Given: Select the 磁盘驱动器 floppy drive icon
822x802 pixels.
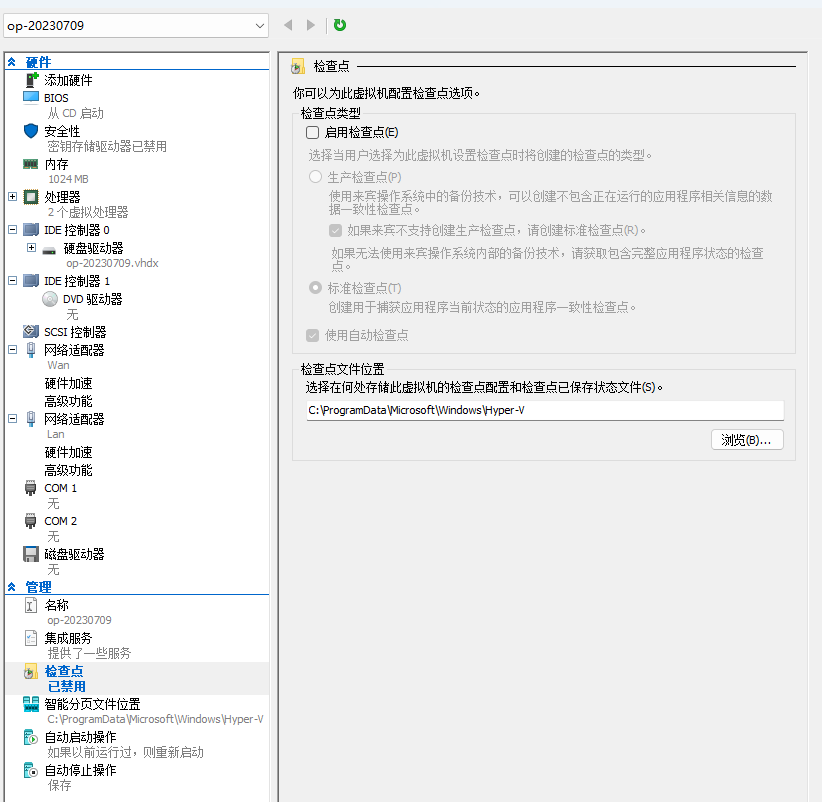Looking at the screenshot, I should coord(31,554).
